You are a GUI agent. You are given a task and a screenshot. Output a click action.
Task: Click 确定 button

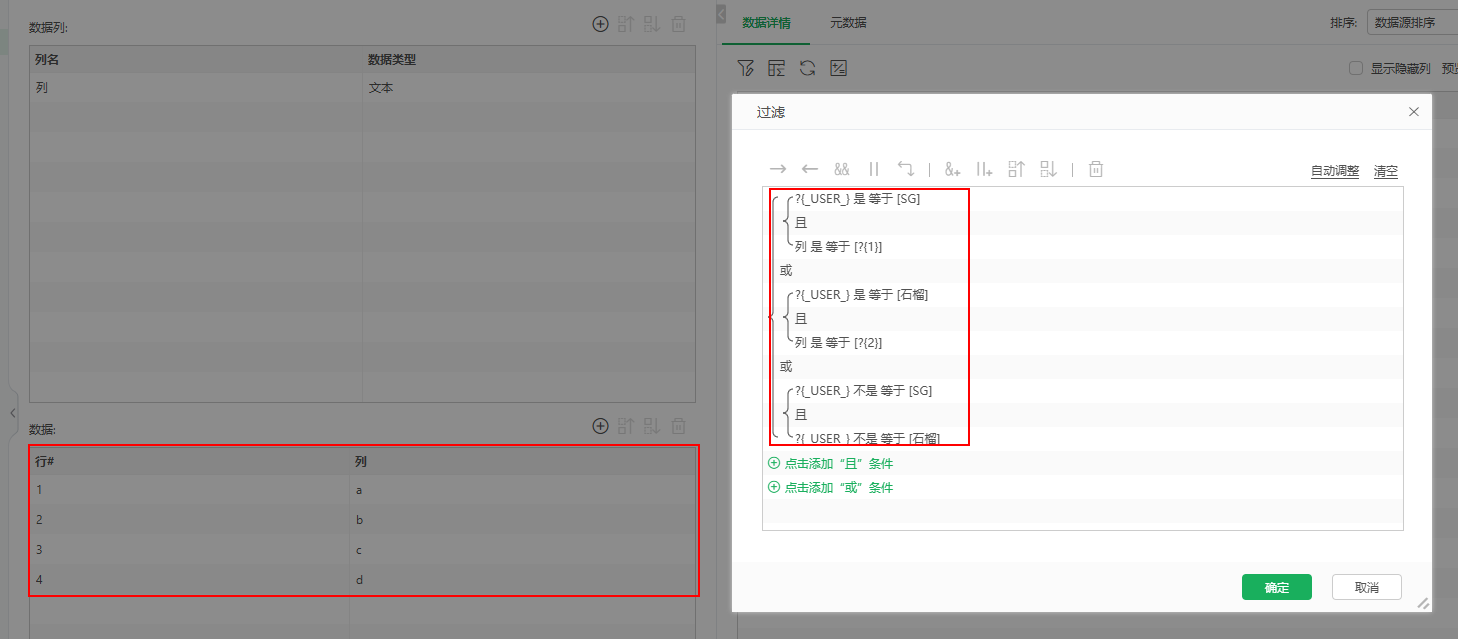pos(1277,587)
